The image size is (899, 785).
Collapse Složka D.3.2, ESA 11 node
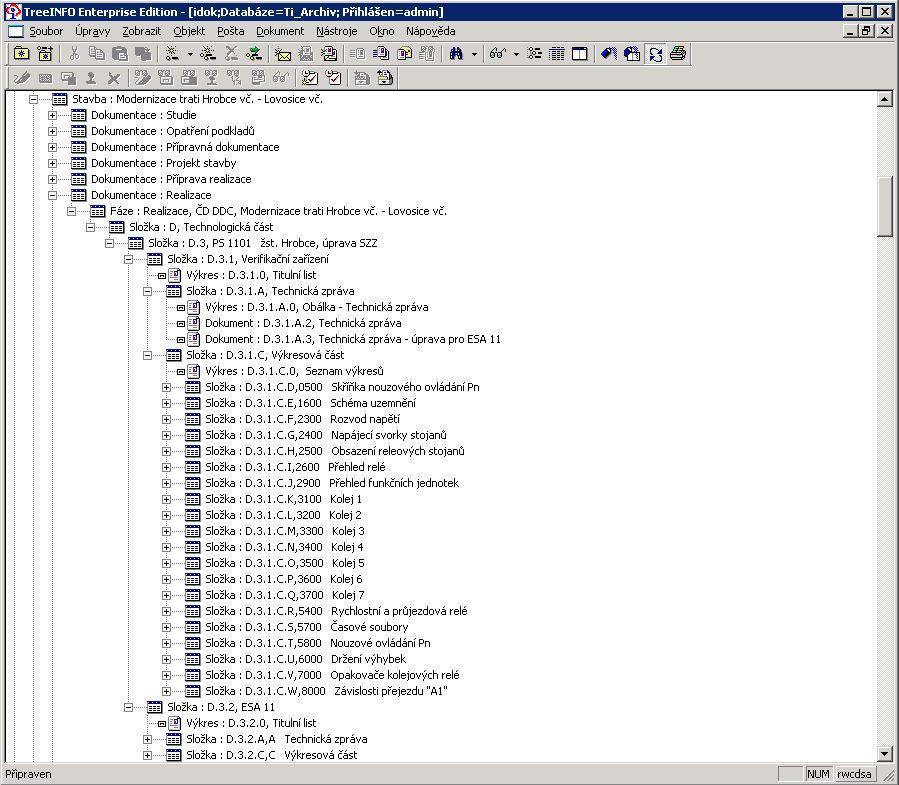[x=128, y=708]
